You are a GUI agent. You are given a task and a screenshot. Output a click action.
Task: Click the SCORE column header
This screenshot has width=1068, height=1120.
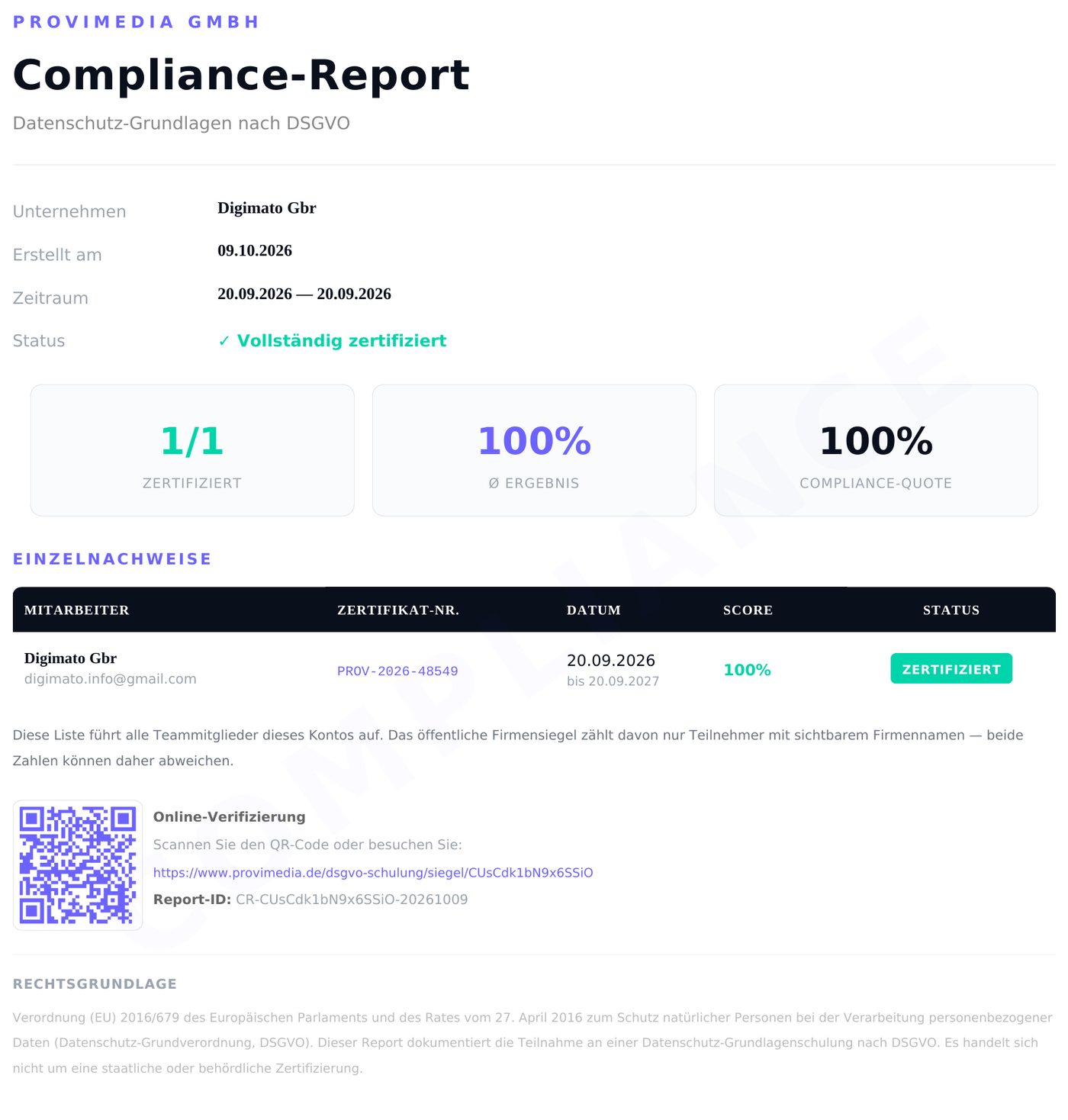(x=748, y=610)
